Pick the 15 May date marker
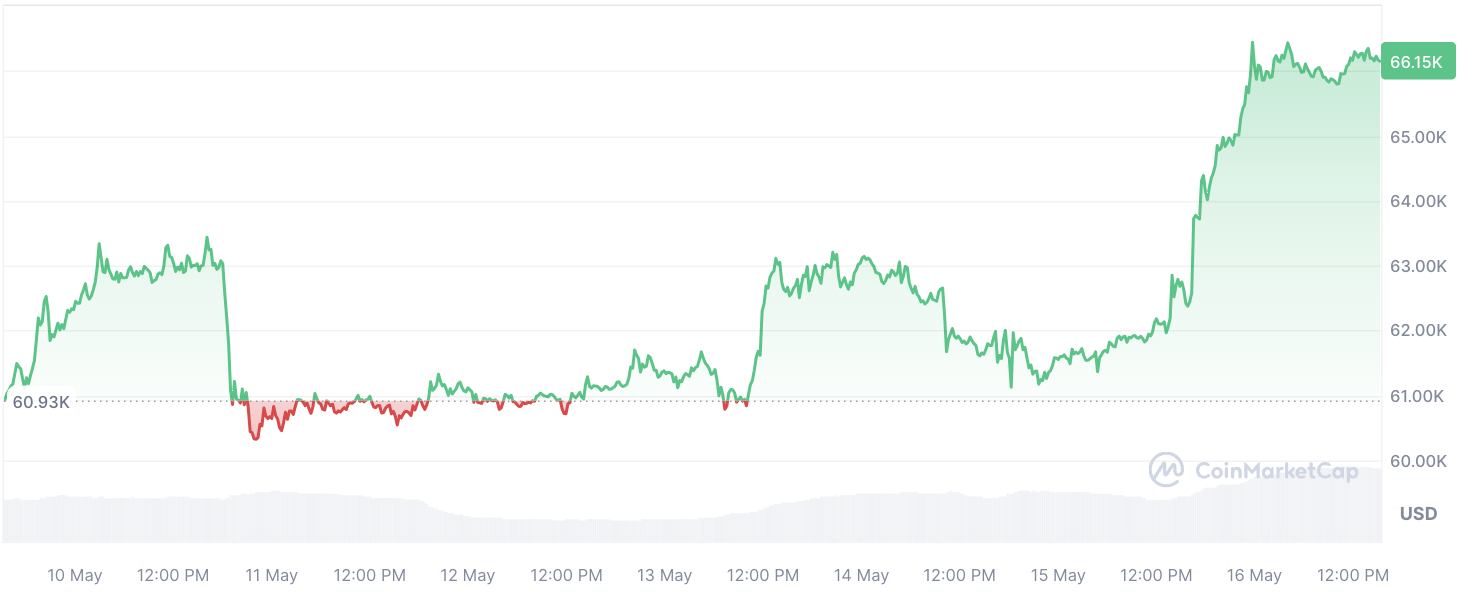 pyautogui.click(x=1058, y=575)
